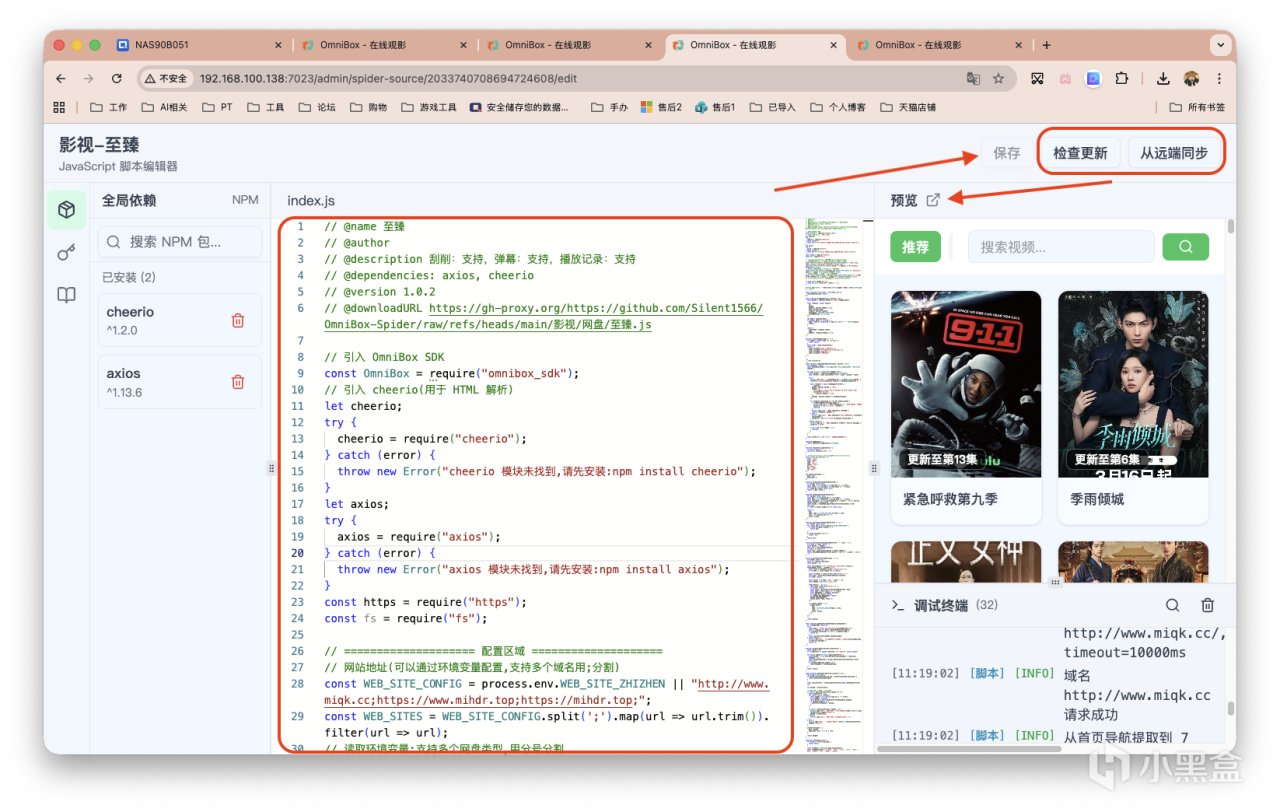This screenshot has width=1280, height=812.
Task: Open the downloadURL link in the code
Action: click(x=543, y=316)
